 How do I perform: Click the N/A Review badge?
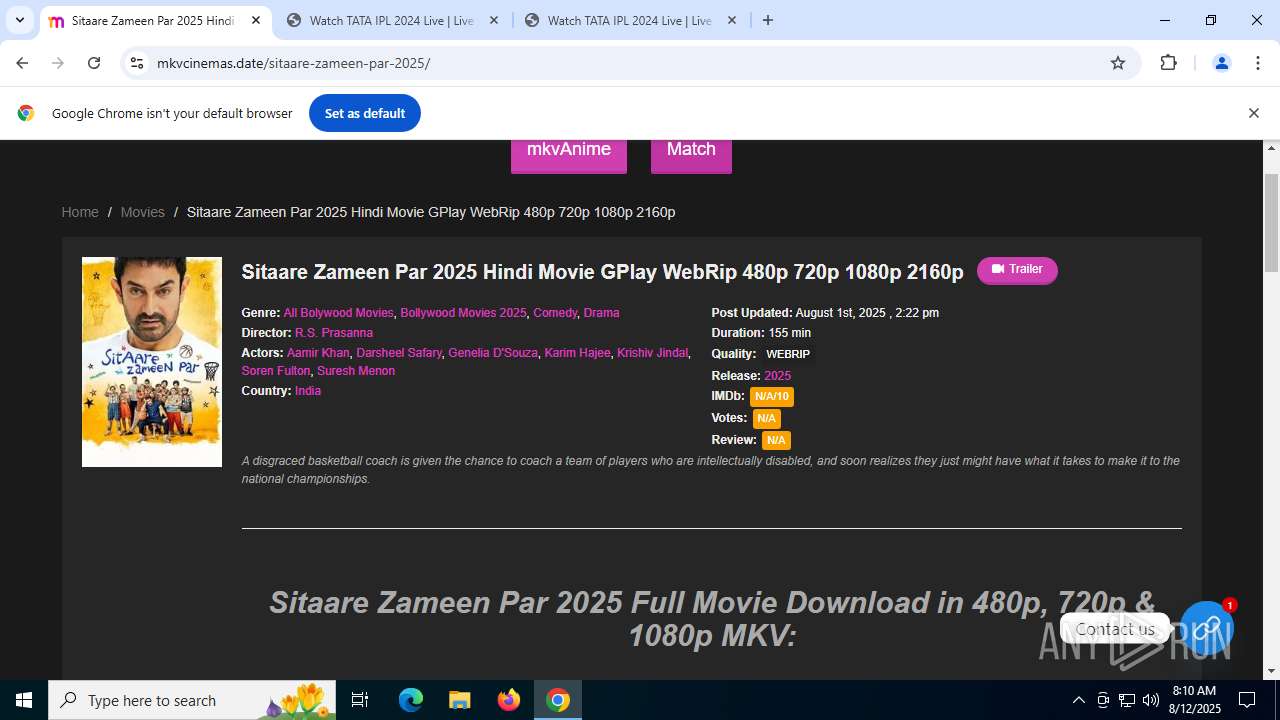click(x=776, y=441)
